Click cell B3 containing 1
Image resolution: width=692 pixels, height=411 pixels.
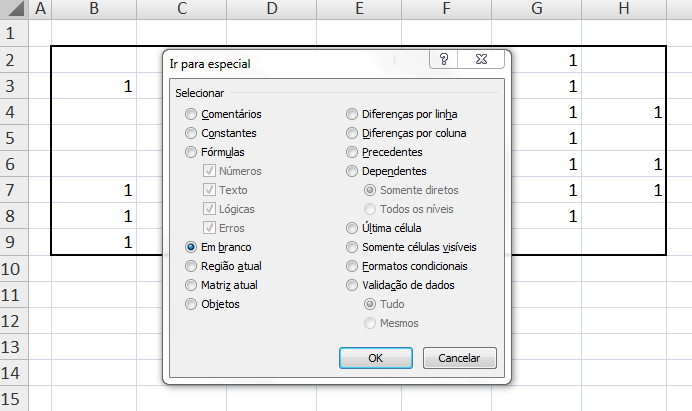[x=94, y=86]
